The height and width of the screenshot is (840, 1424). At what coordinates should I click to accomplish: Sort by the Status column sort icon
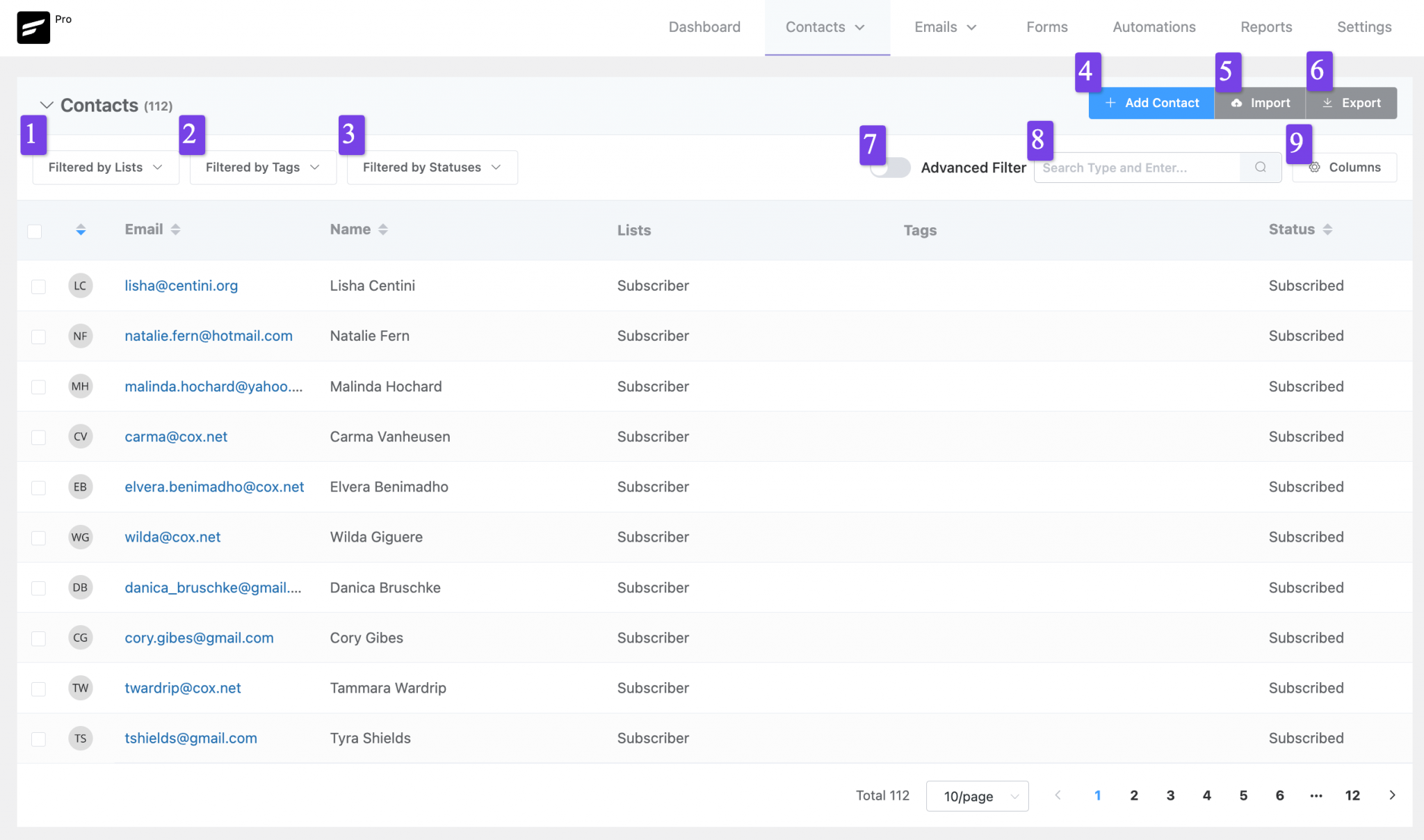click(x=1328, y=228)
